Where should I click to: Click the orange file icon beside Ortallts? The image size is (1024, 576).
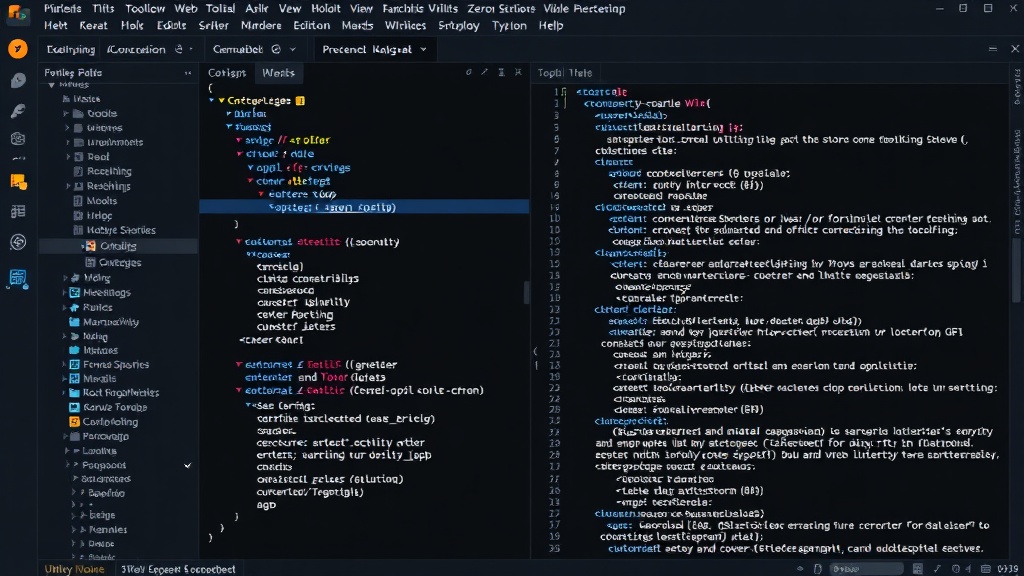pos(91,246)
